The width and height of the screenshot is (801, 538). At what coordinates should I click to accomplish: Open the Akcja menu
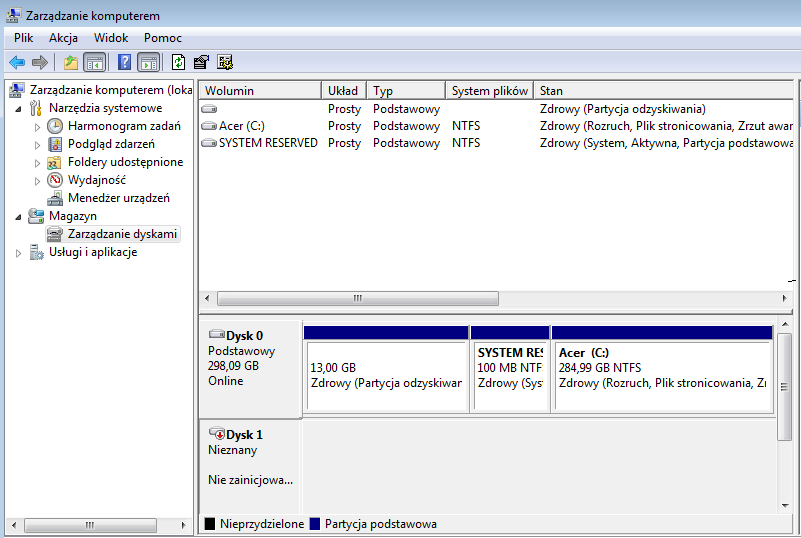63,38
